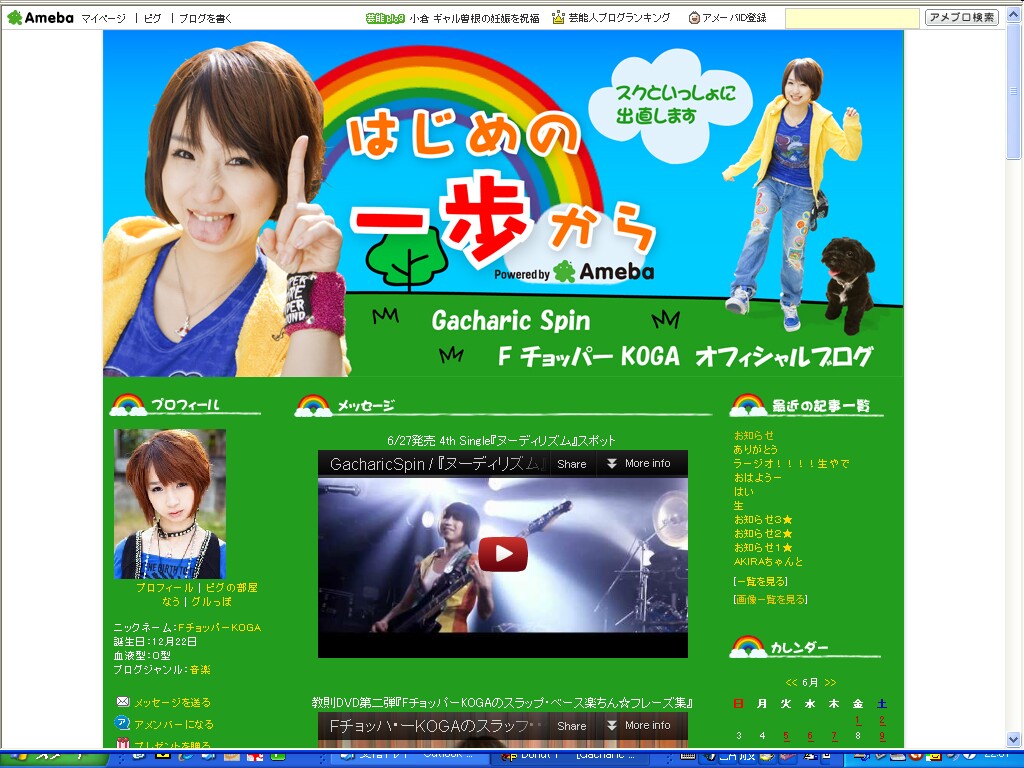Play the ヌーディリズム YouTube video

pos(503,554)
